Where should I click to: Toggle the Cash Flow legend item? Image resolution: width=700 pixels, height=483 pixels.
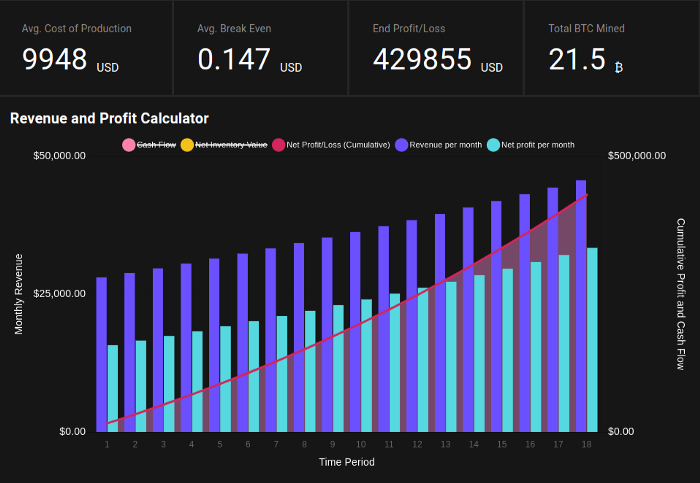coord(149,145)
